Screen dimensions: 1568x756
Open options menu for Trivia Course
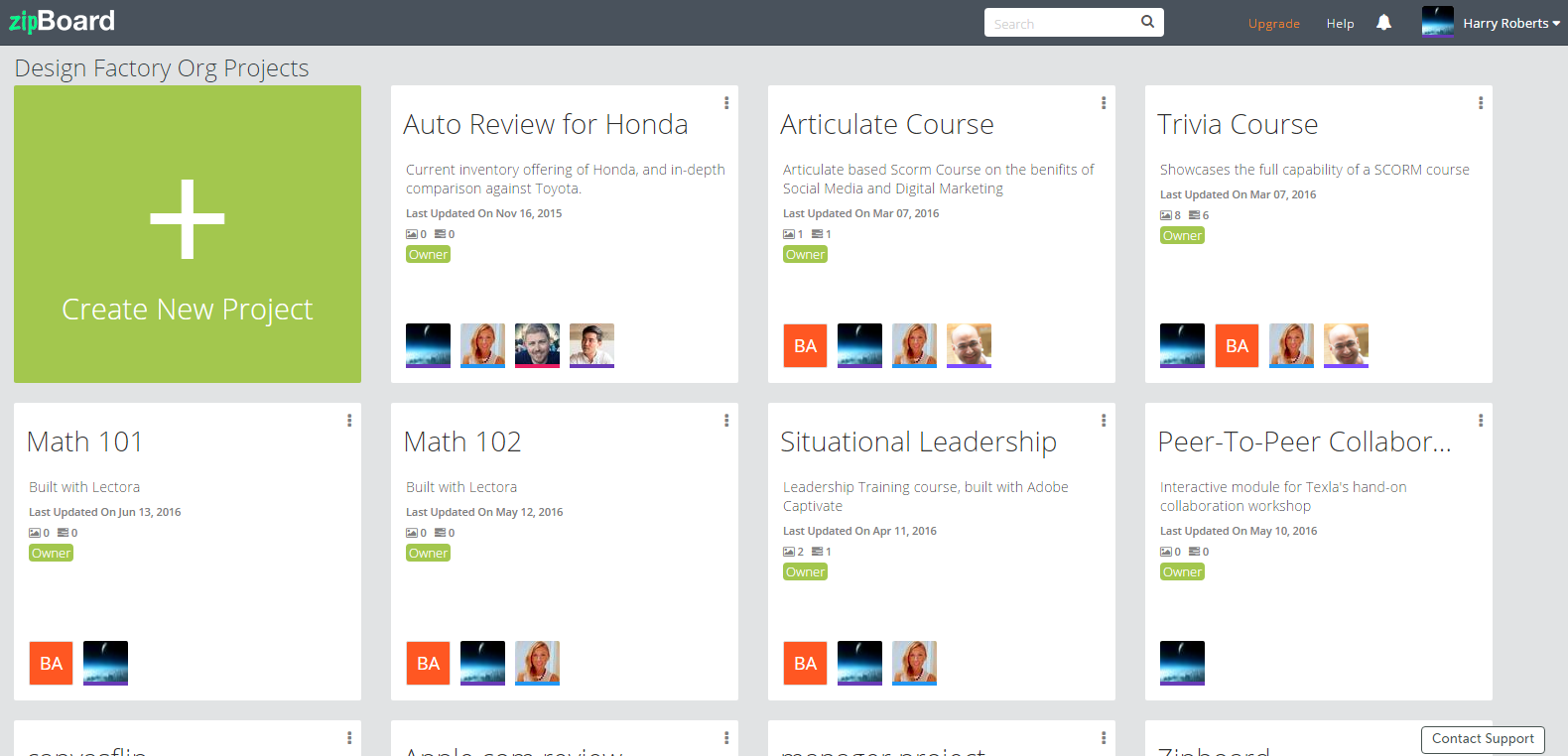tap(1481, 103)
